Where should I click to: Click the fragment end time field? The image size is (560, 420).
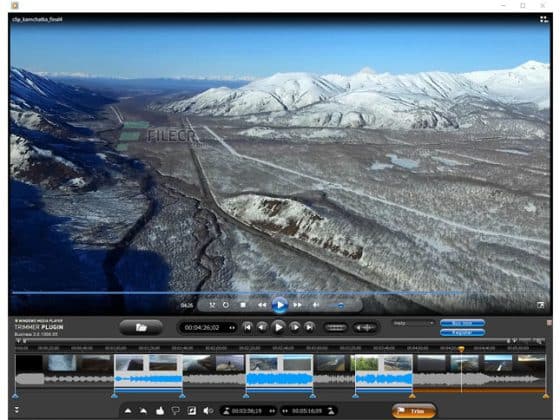coord(308,411)
